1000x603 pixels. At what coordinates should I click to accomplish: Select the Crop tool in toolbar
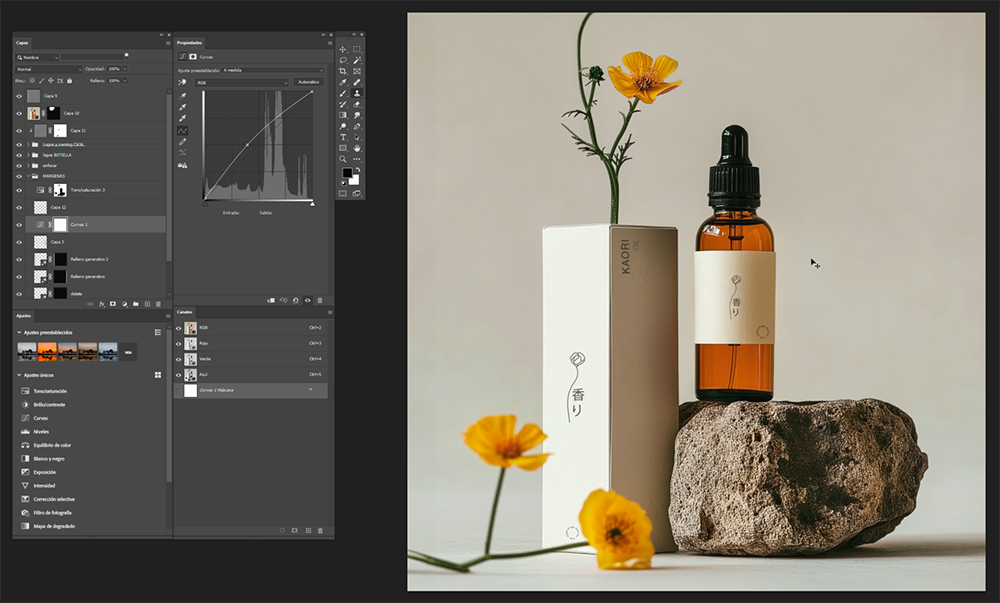pos(343,71)
